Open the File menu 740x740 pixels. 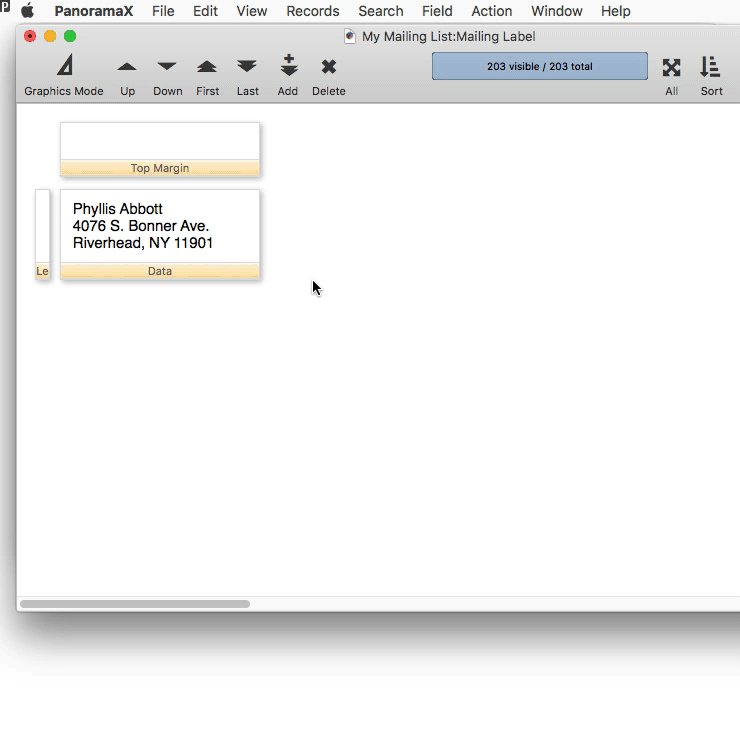tap(163, 11)
